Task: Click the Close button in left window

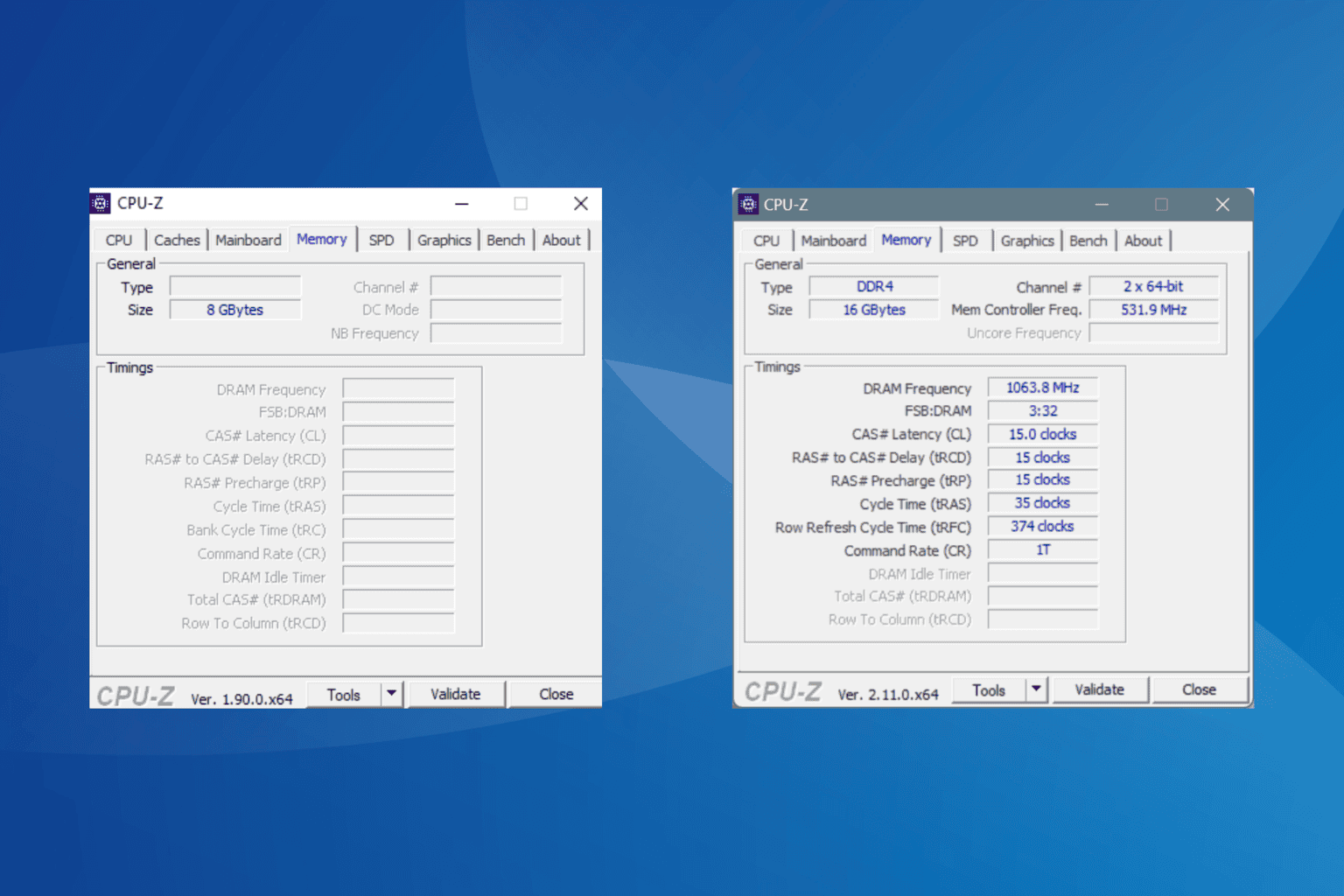Action: 554,693
